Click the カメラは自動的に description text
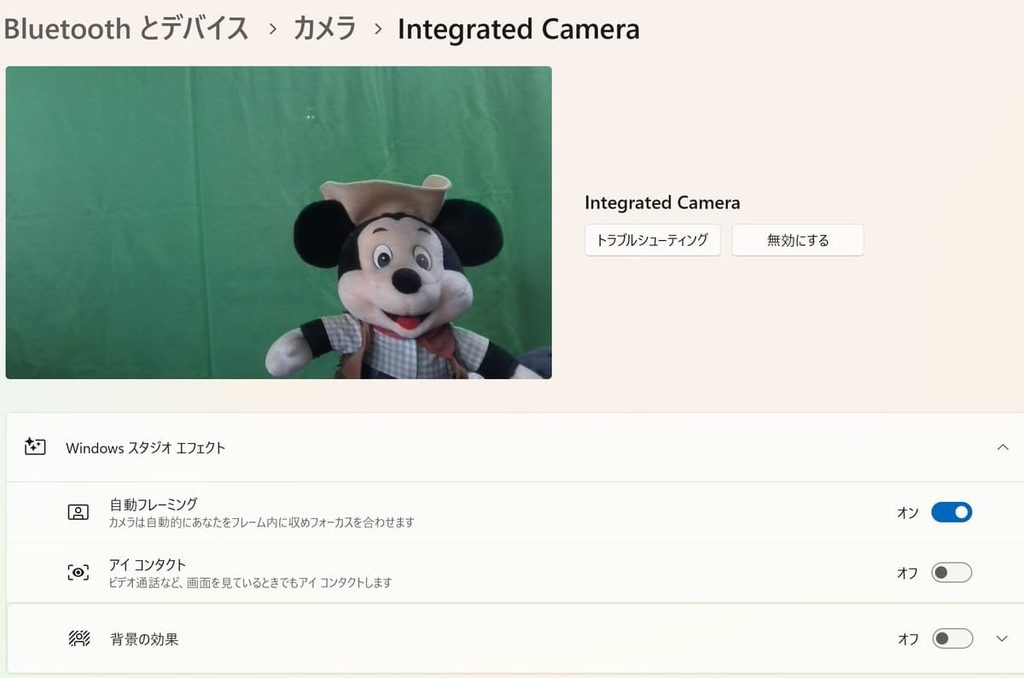The height and width of the screenshot is (678, 1024). point(261,523)
